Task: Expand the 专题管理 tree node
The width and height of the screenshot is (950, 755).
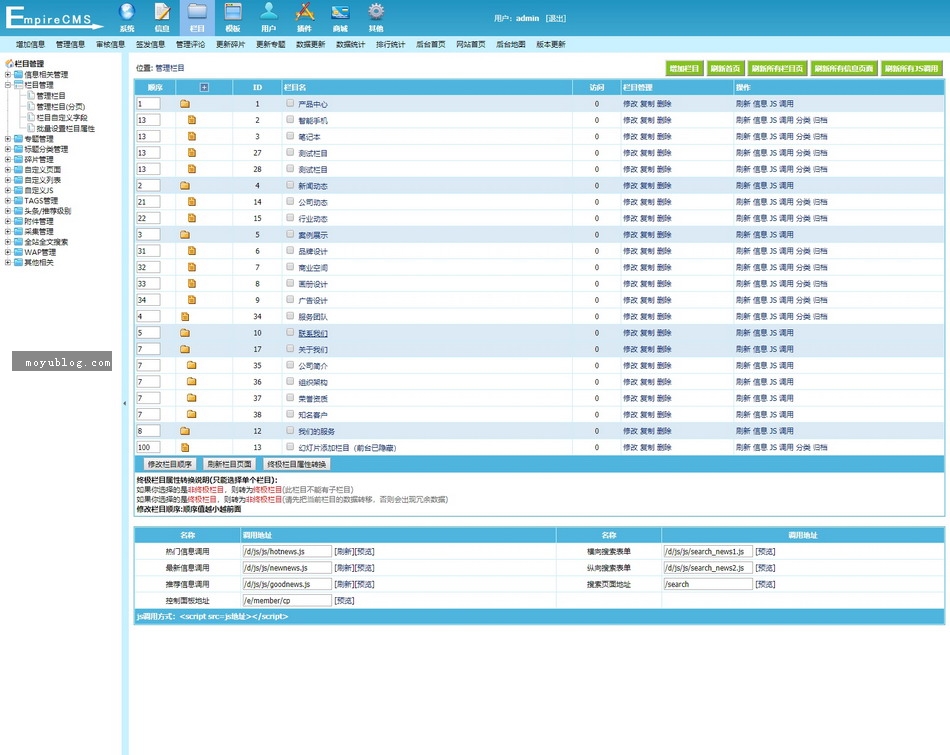Action: pyautogui.click(x=8, y=139)
